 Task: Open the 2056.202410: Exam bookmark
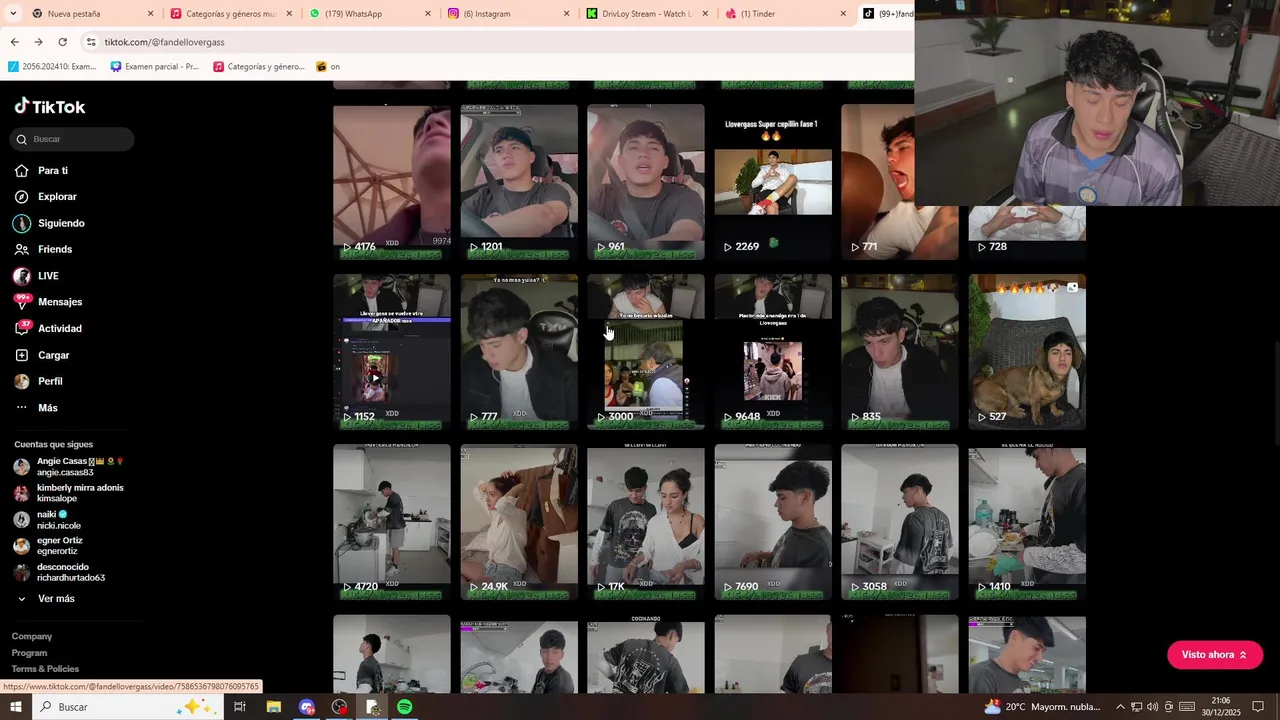pos(52,67)
